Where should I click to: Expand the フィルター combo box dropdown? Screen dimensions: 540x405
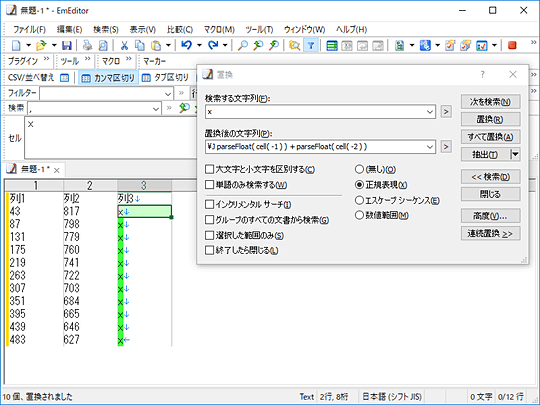point(168,93)
